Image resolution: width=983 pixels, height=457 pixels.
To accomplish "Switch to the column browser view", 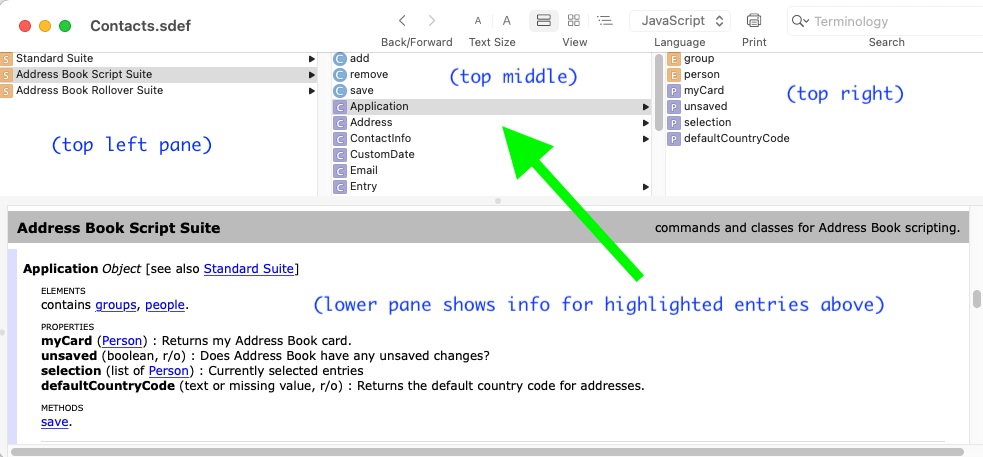I will coord(544,21).
